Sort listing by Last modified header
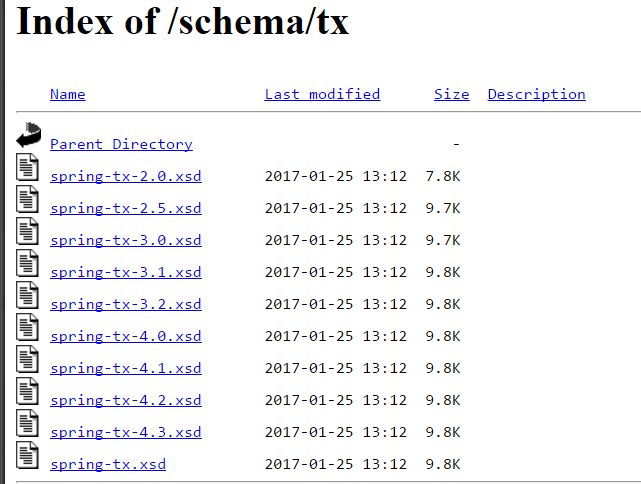 coord(322,94)
